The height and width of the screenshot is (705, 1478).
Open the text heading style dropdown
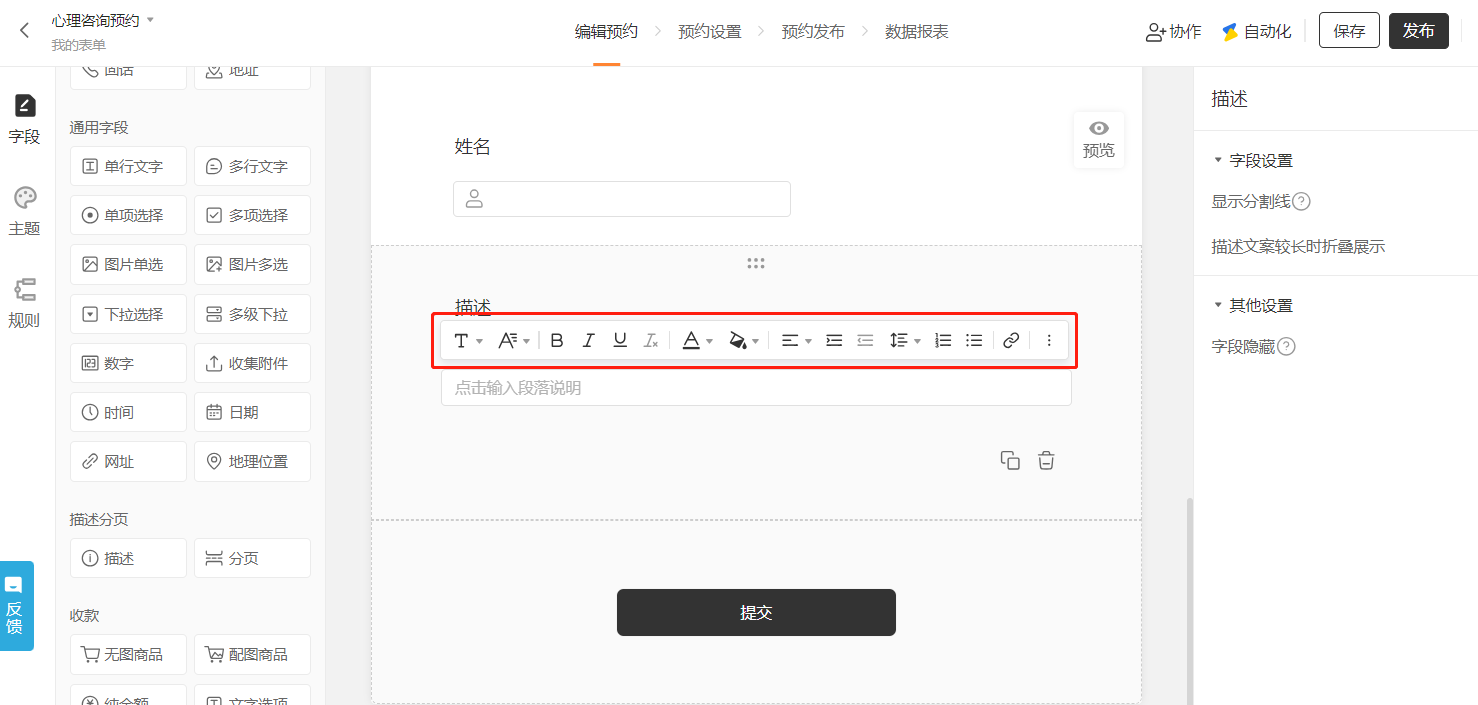tap(468, 341)
